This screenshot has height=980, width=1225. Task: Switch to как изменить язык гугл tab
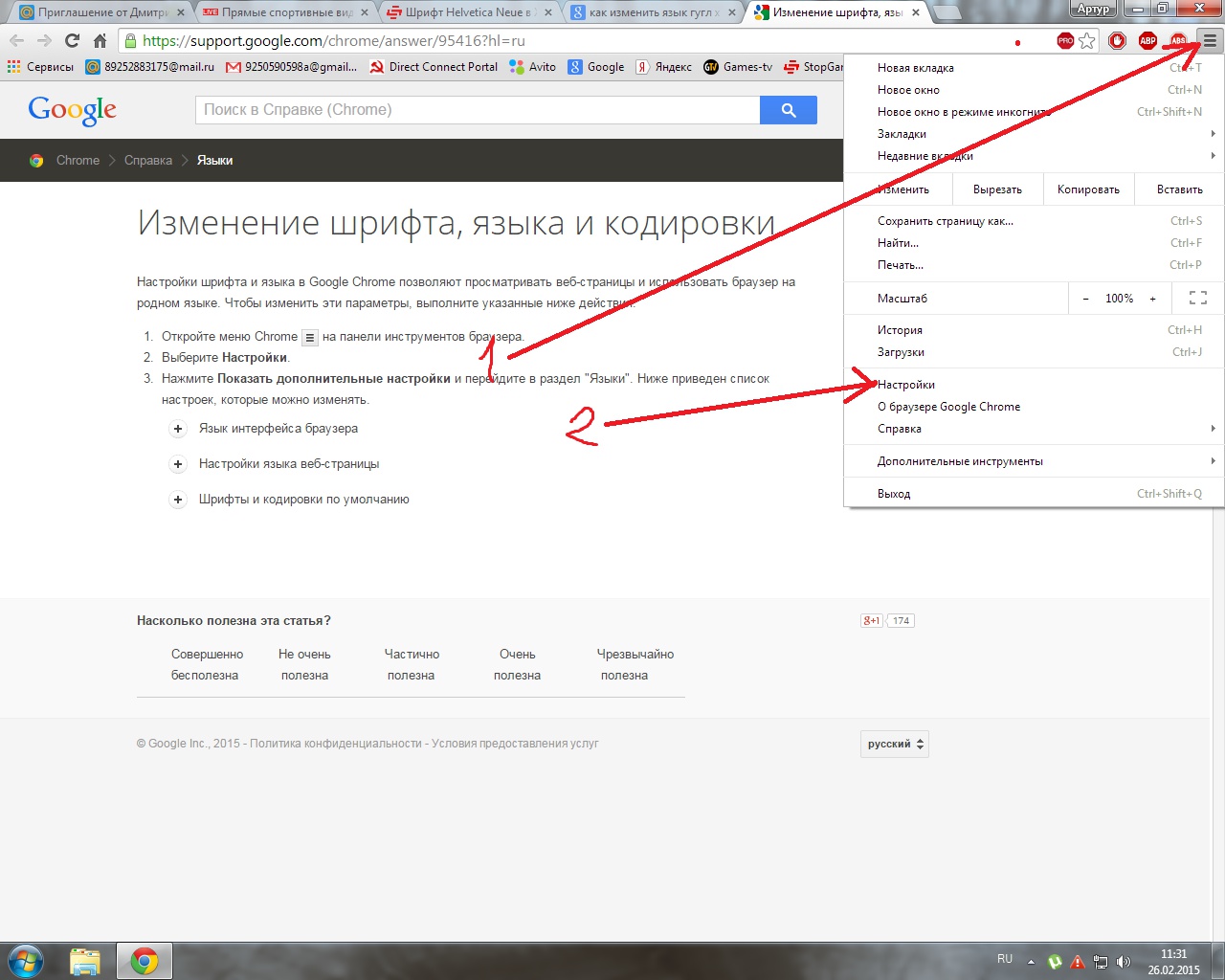[651, 12]
